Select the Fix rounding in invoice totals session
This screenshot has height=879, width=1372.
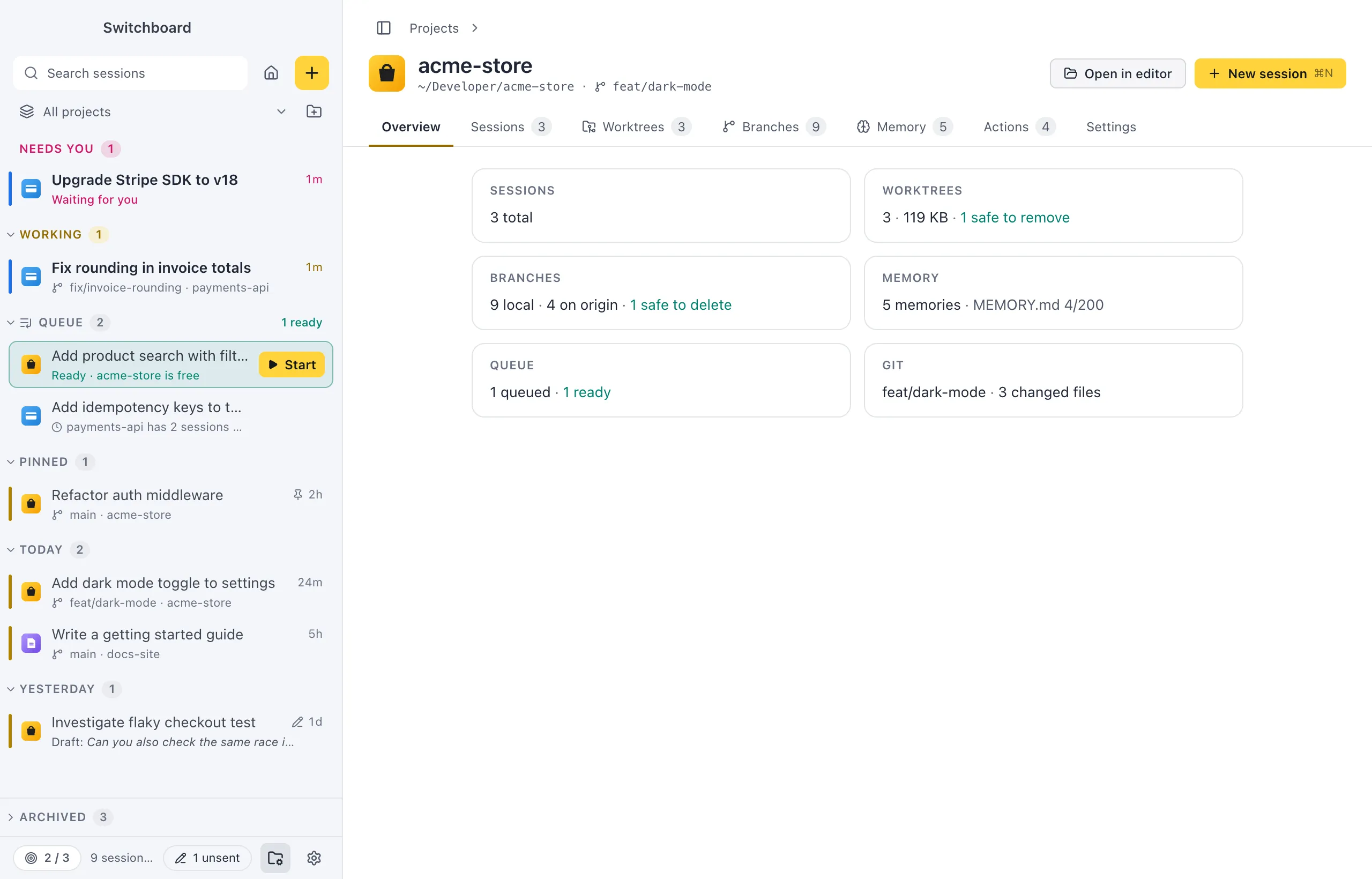click(171, 277)
